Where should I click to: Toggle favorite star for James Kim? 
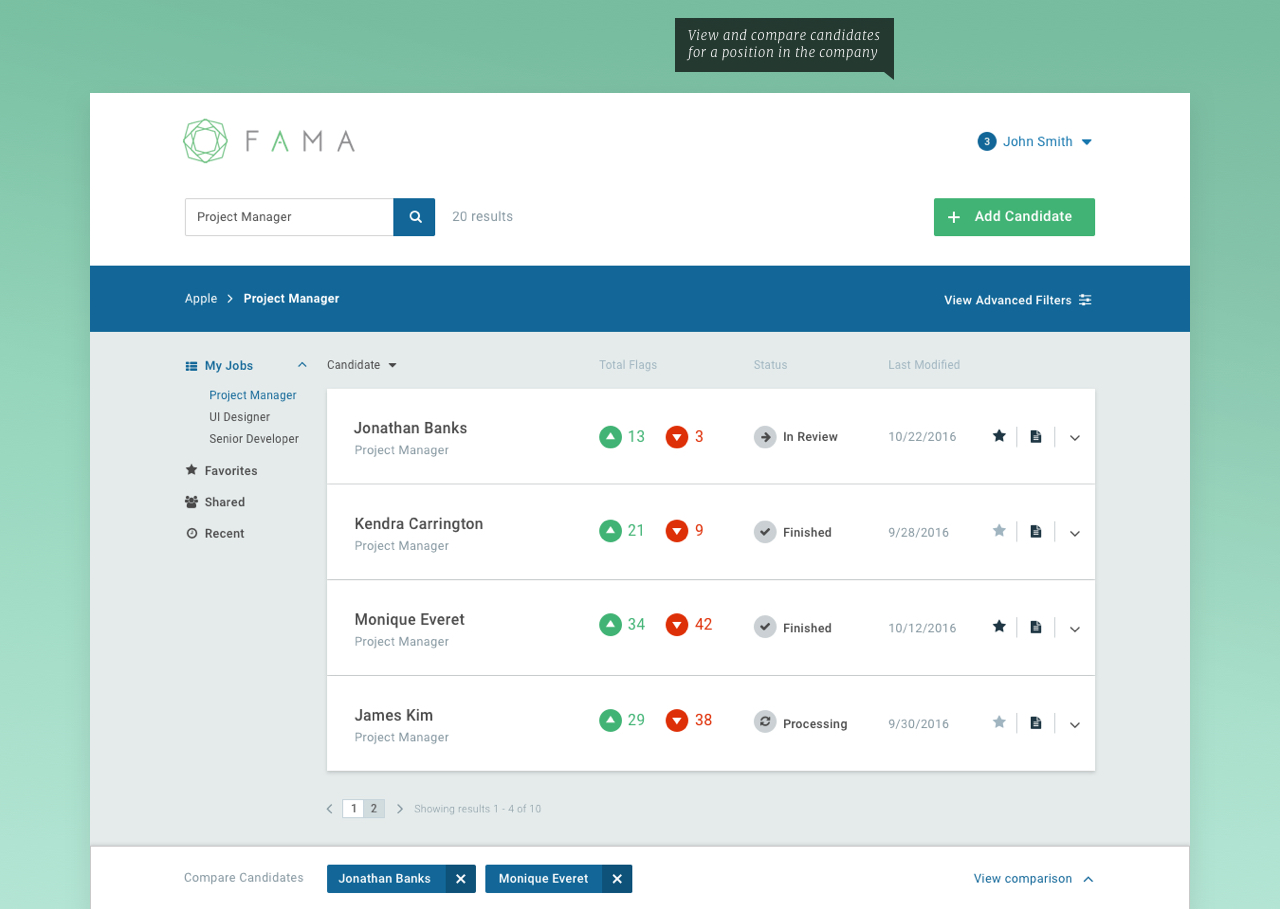point(999,722)
